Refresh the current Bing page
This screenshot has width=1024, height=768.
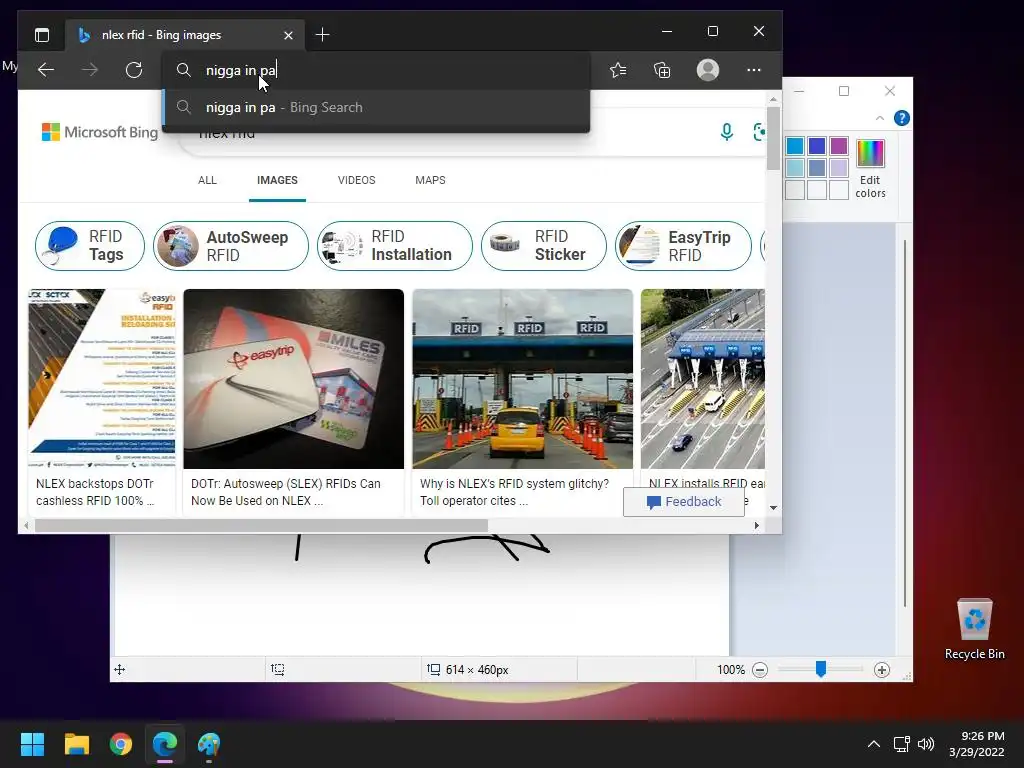(x=134, y=70)
